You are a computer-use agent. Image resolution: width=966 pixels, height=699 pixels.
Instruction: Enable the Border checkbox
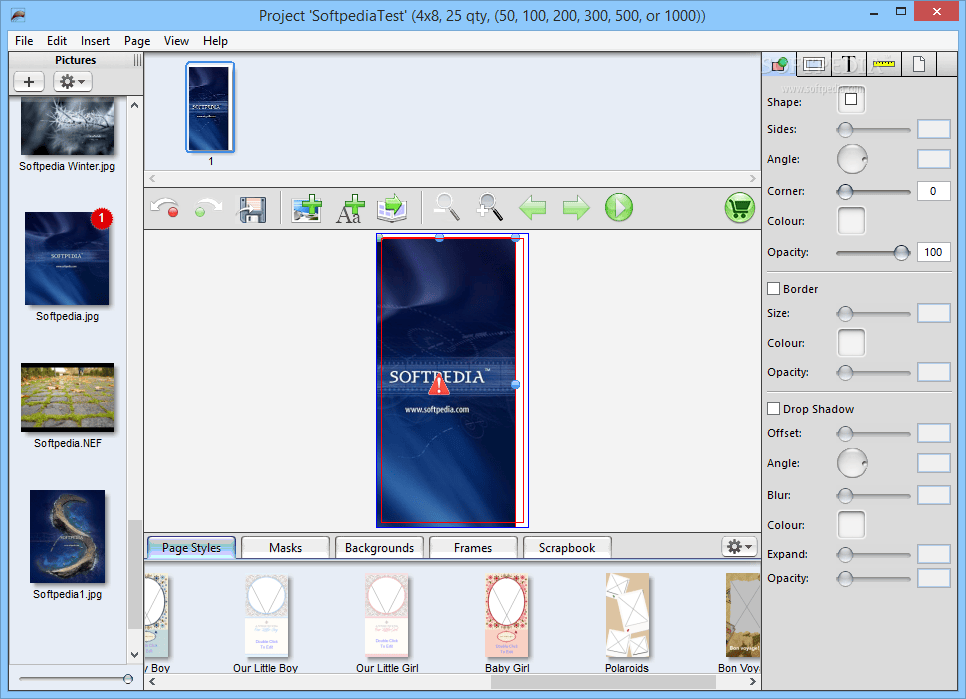click(774, 288)
